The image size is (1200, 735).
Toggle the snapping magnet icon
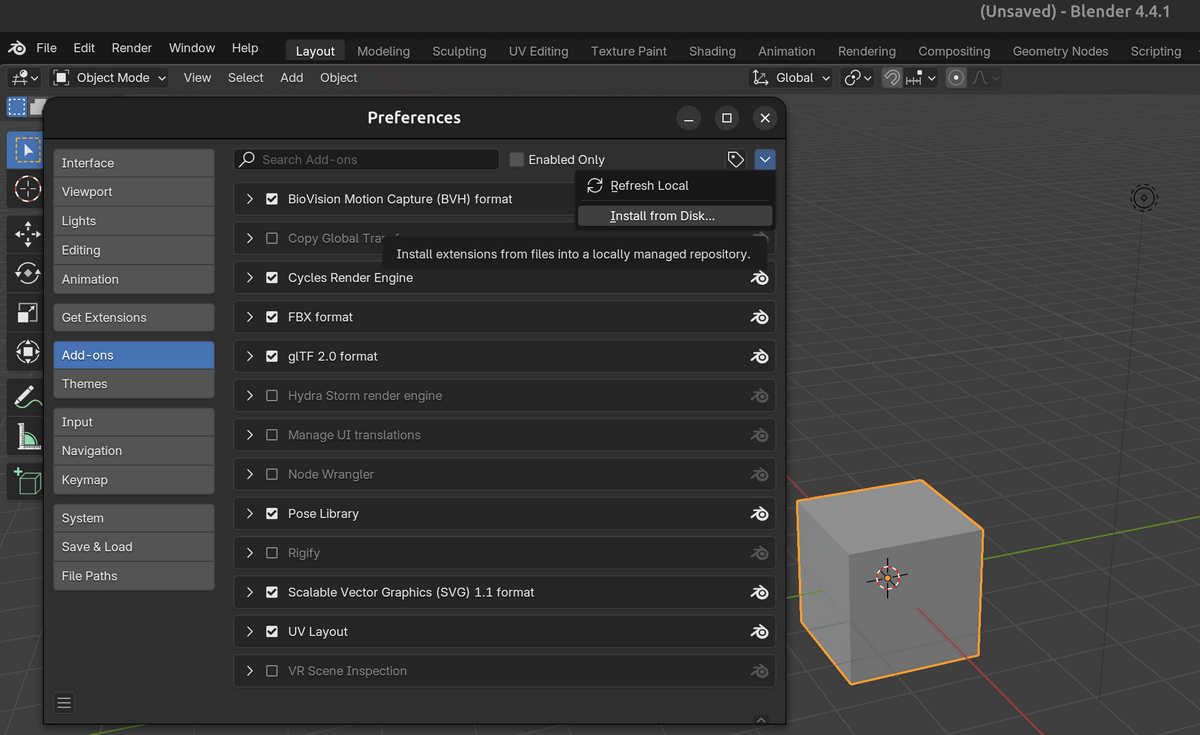[x=892, y=78]
